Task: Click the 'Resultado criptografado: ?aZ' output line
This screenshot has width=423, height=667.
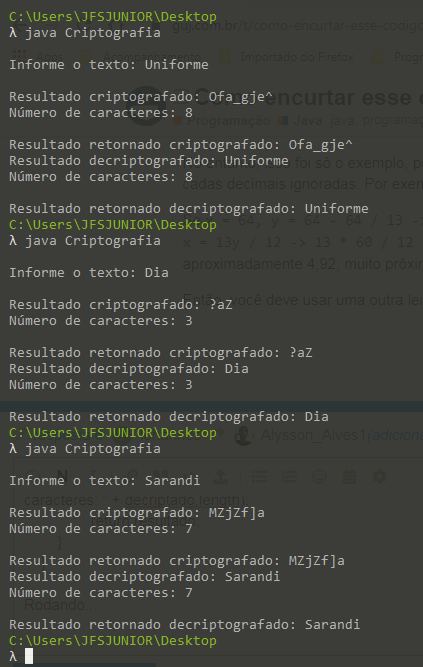Action: click(x=121, y=304)
